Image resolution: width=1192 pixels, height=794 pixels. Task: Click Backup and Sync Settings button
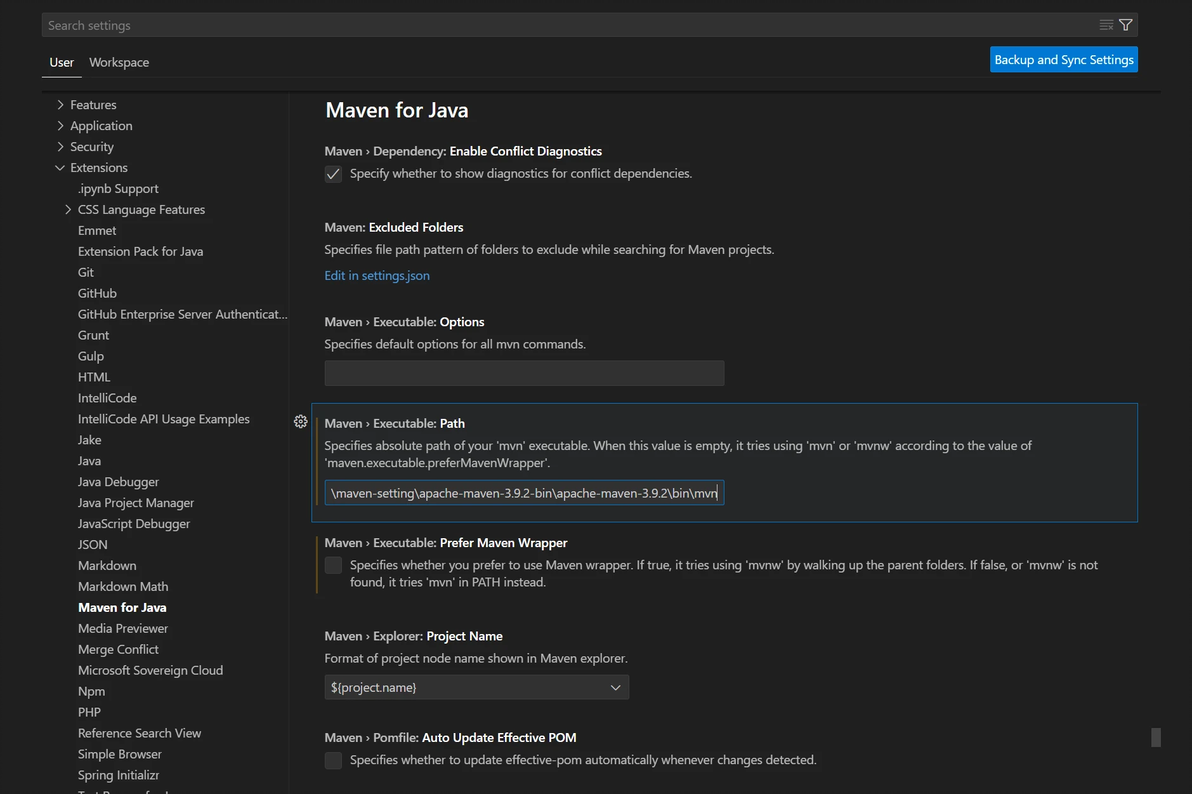point(1064,60)
